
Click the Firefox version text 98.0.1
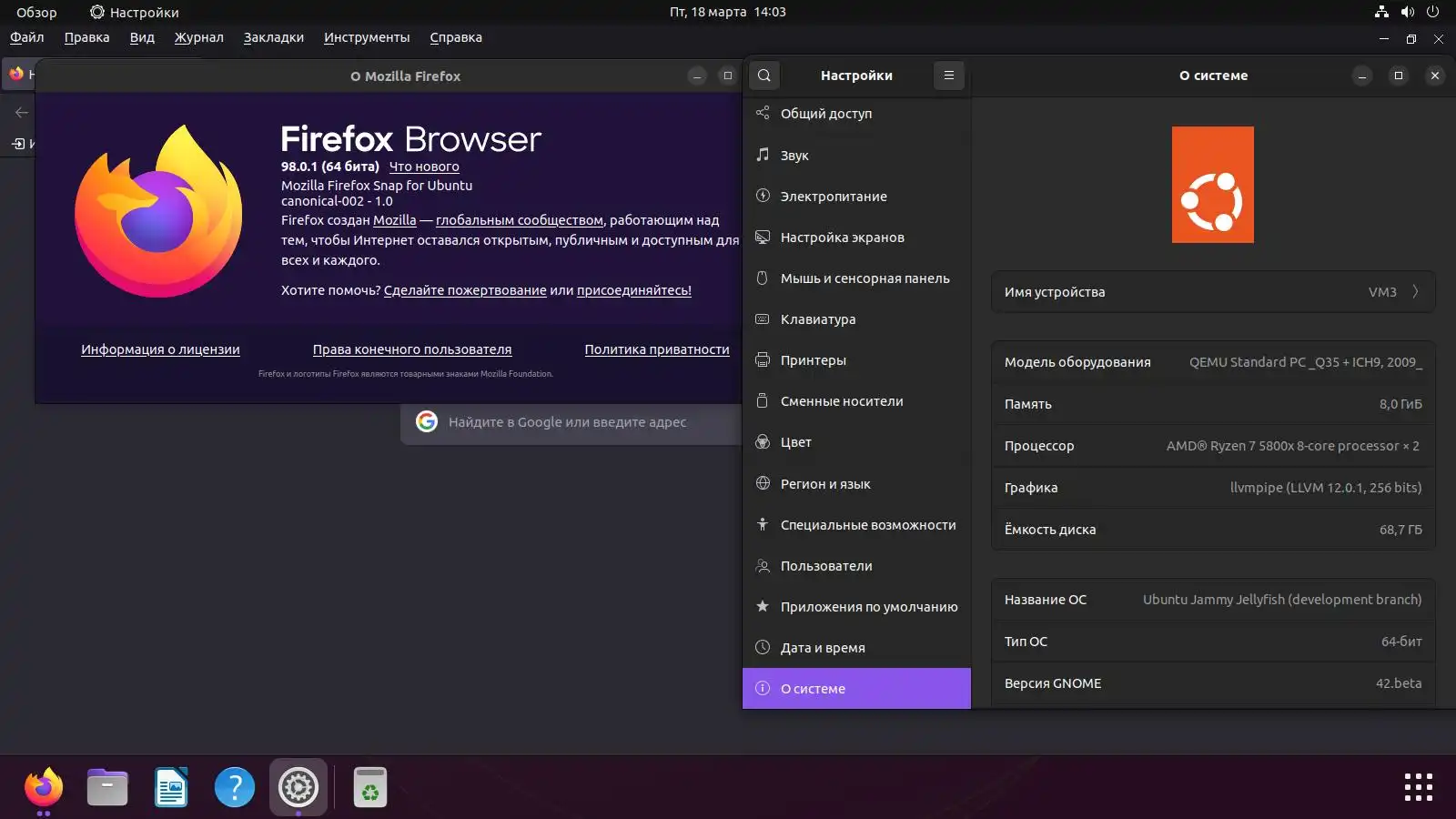[330, 167]
